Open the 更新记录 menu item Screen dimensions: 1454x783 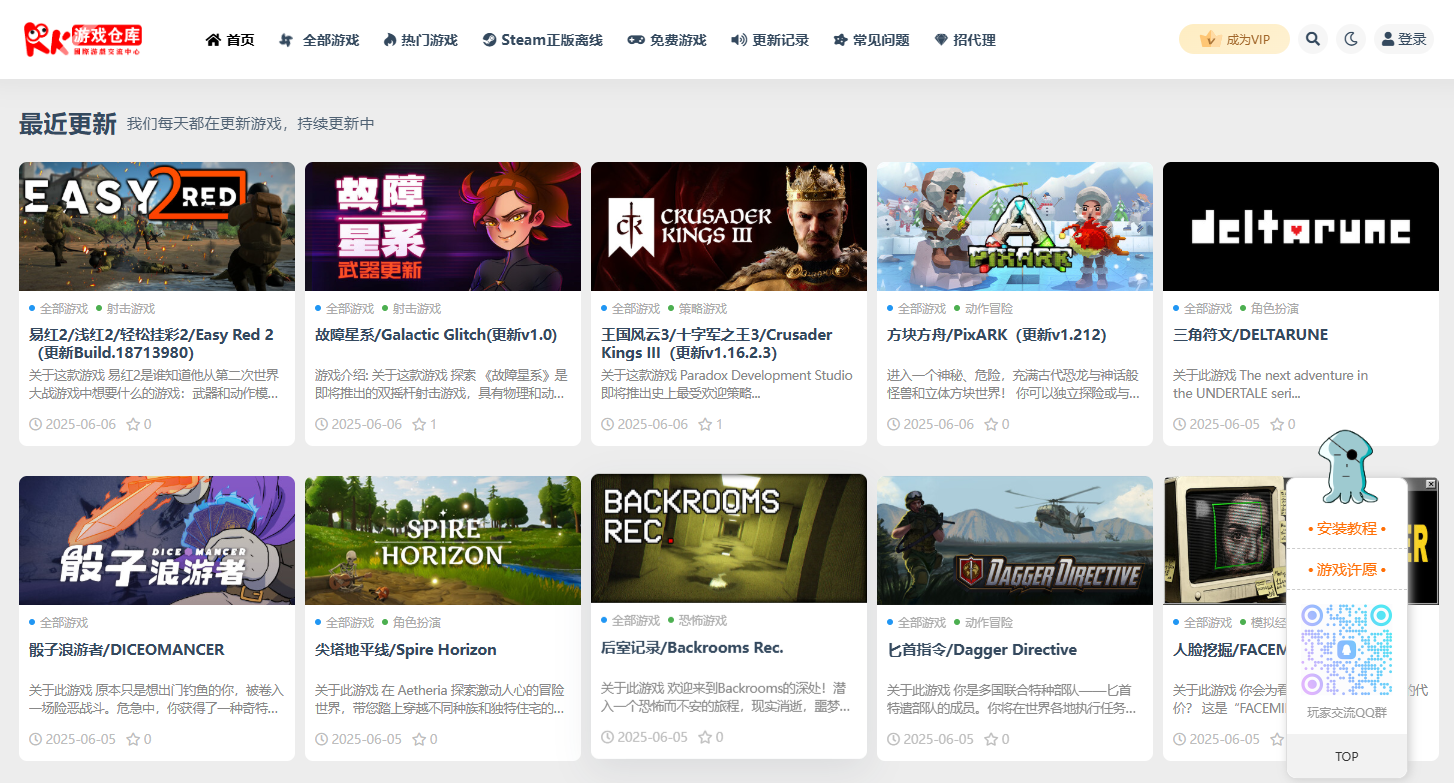click(x=770, y=40)
